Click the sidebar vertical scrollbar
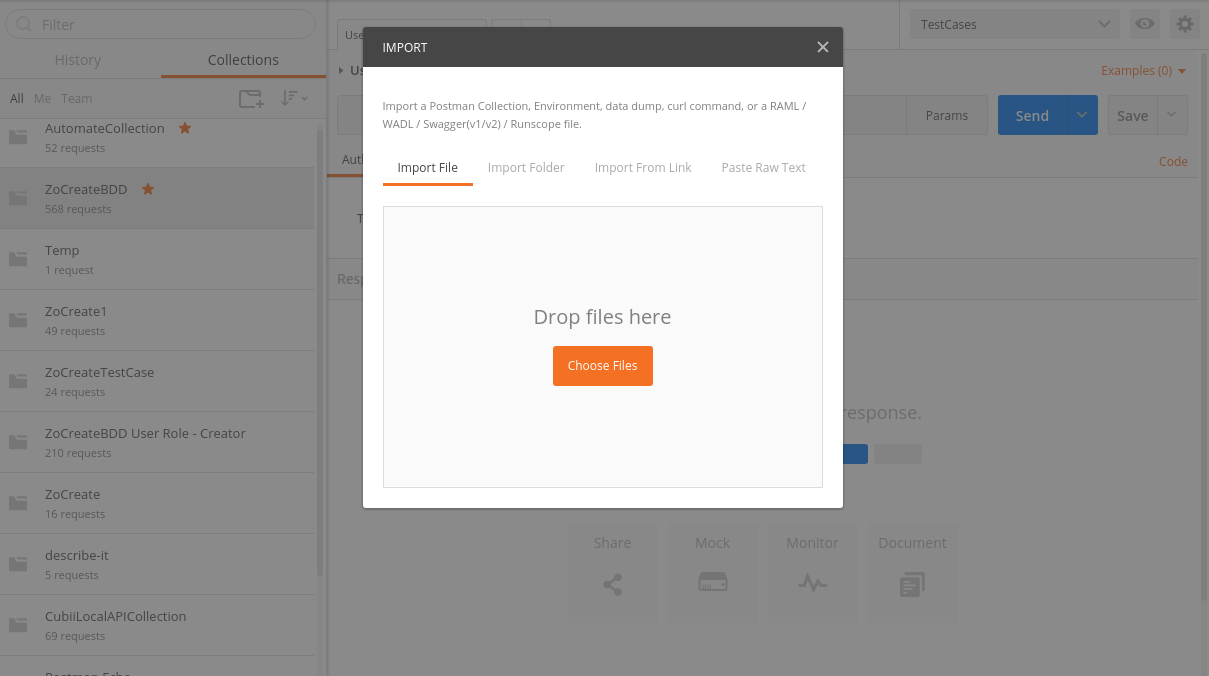The height and width of the screenshot is (676, 1209). pos(320,350)
